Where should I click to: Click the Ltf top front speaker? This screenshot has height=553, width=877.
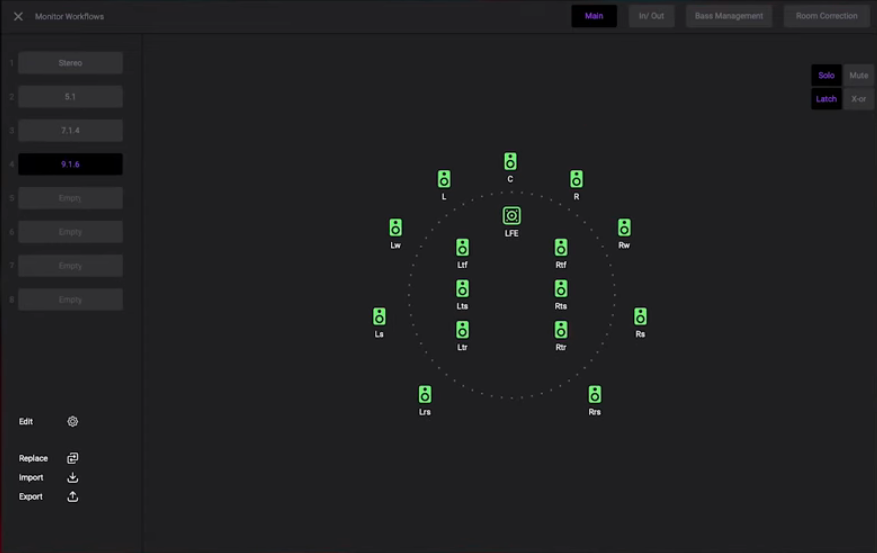click(462, 247)
